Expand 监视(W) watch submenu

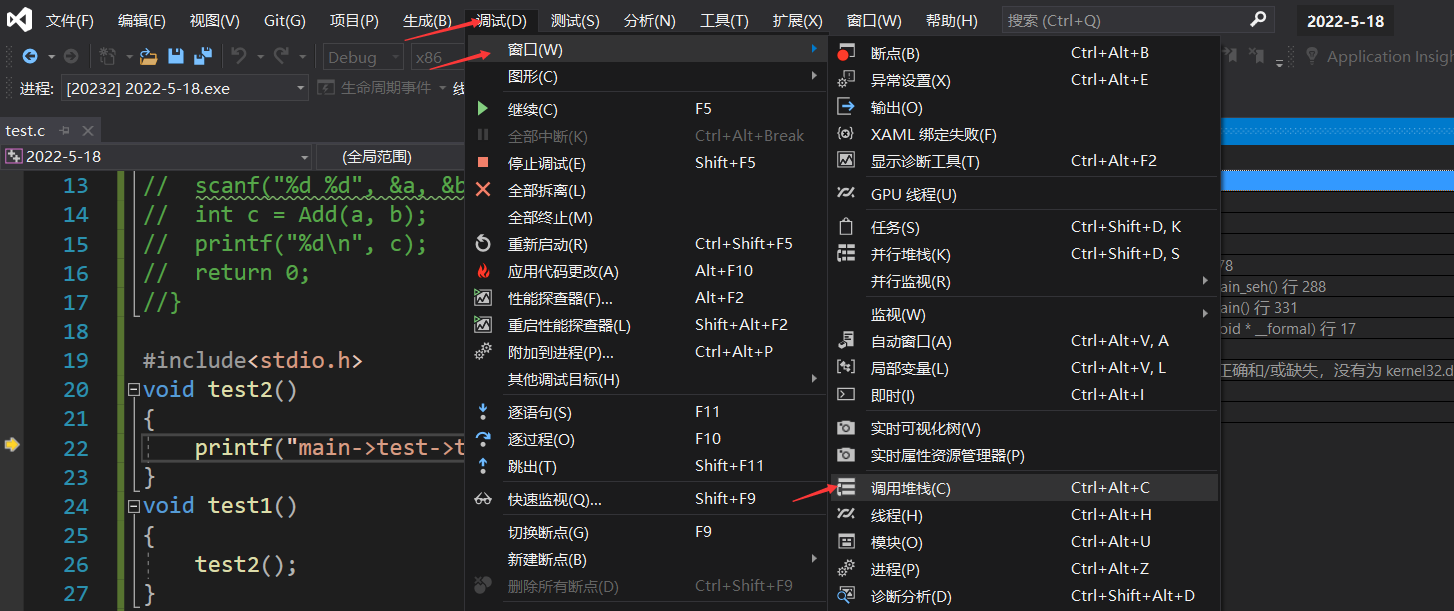click(x=1025, y=314)
